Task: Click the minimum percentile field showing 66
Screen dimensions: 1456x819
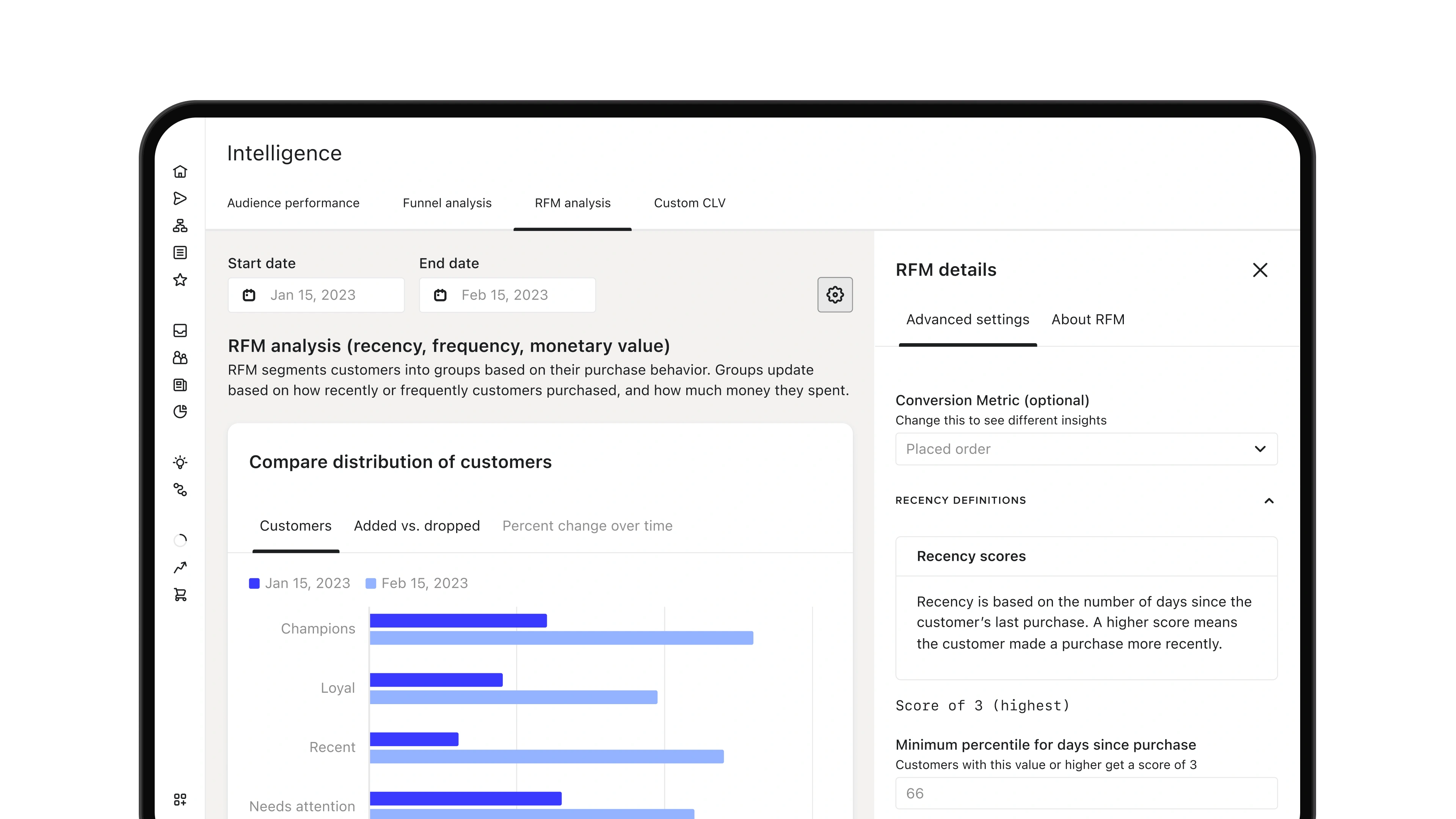Action: pos(1086,793)
